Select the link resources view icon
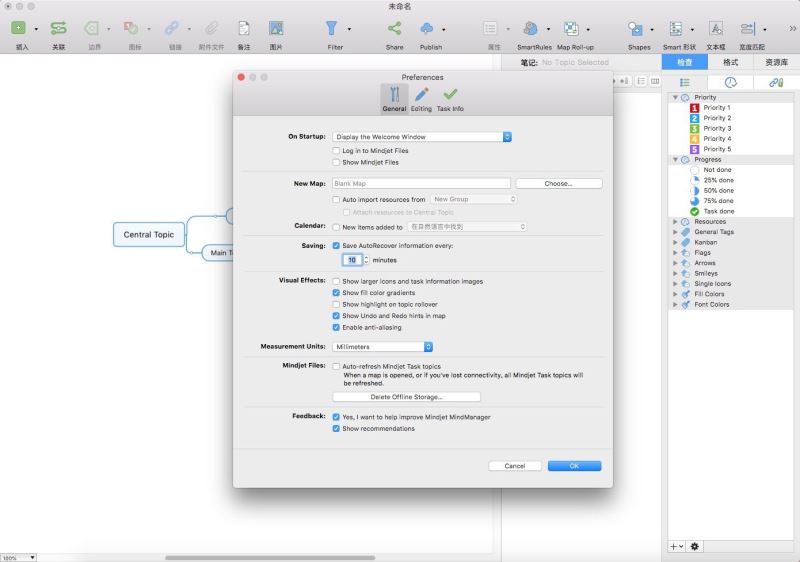Image resolution: width=800 pixels, height=562 pixels. [x=776, y=82]
